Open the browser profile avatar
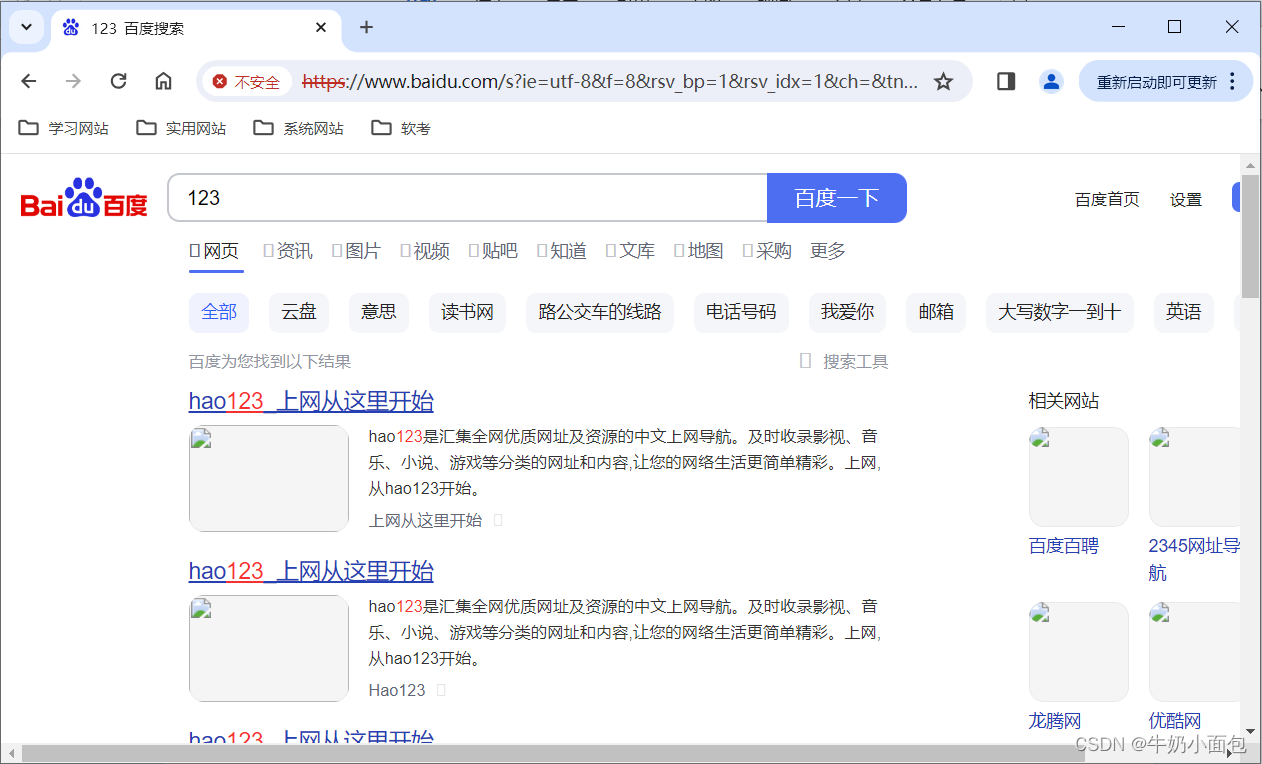The image size is (1262, 764). [1051, 81]
